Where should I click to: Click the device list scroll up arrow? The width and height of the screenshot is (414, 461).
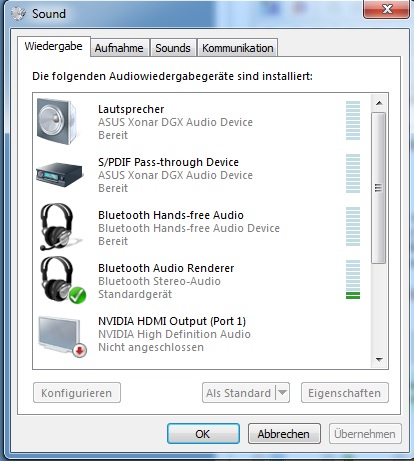tap(379, 103)
